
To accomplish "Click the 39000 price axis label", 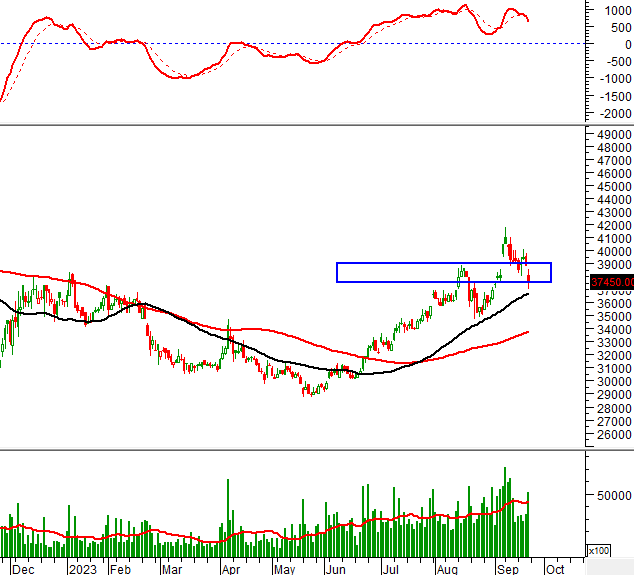I will coord(614,264).
